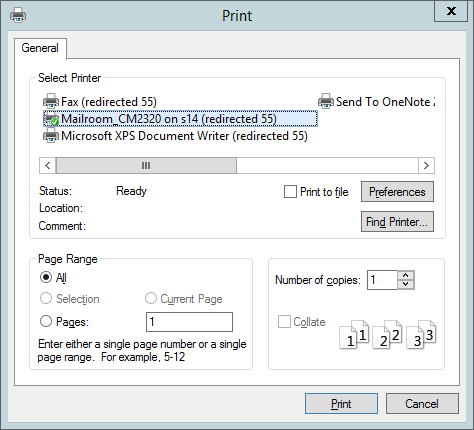Image resolution: width=474 pixels, height=430 pixels.
Task: Click the Mailroom_CM2320 default printer icon
Action: click(51, 119)
